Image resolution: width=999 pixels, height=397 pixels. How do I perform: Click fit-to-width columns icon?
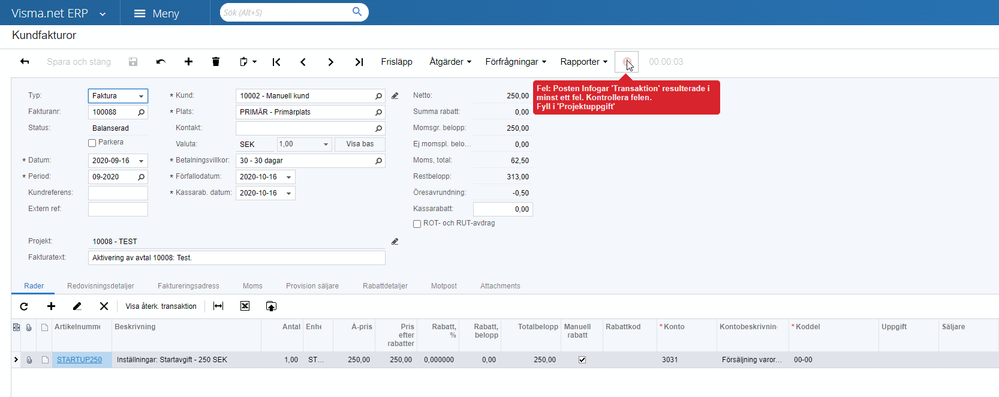point(218,307)
